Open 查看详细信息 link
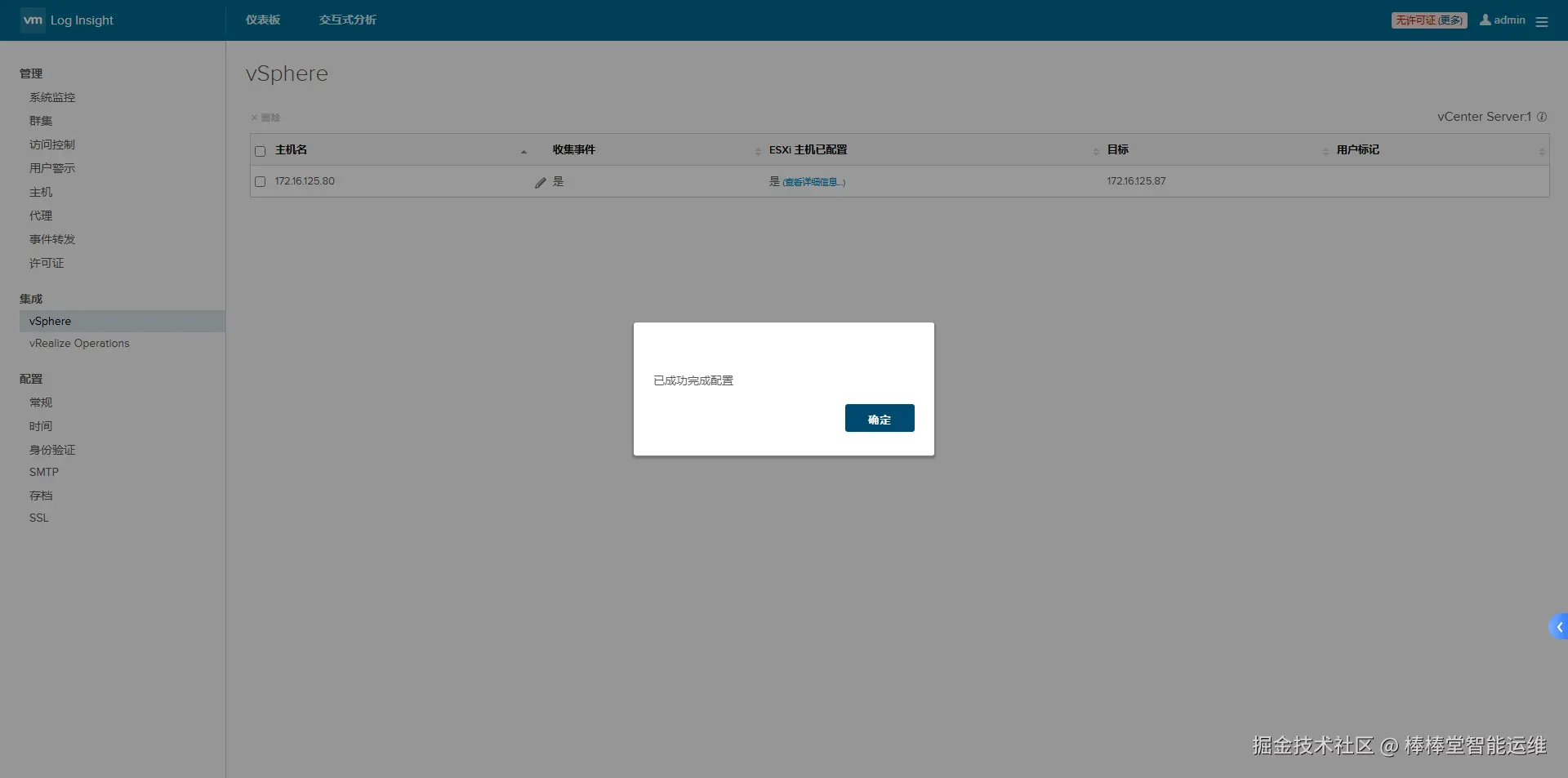Viewport: 1568px width, 778px height. (x=814, y=182)
